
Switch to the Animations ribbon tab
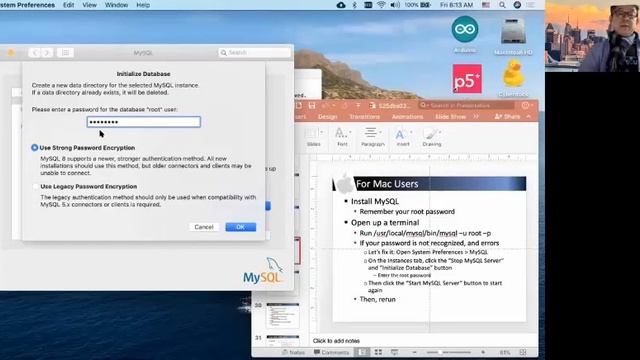[407, 117]
